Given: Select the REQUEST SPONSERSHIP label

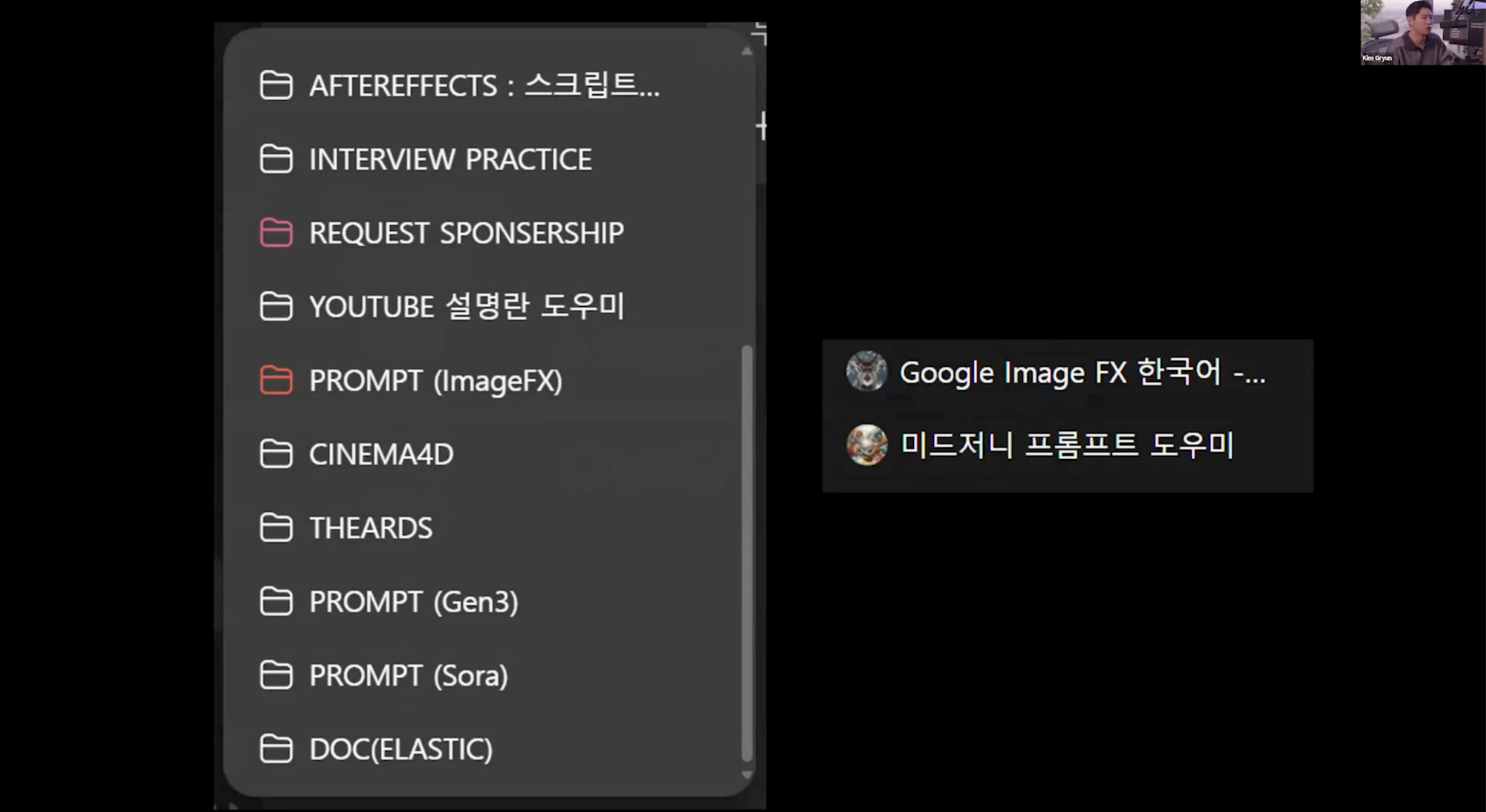Looking at the screenshot, I should point(467,233).
